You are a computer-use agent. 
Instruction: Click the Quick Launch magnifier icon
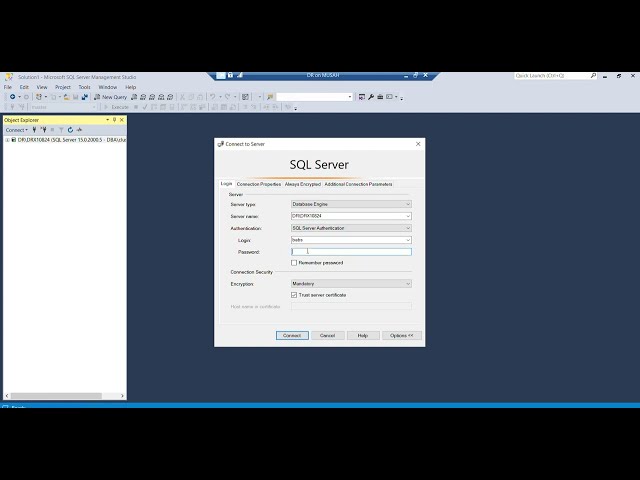click(x=593, y=76)
